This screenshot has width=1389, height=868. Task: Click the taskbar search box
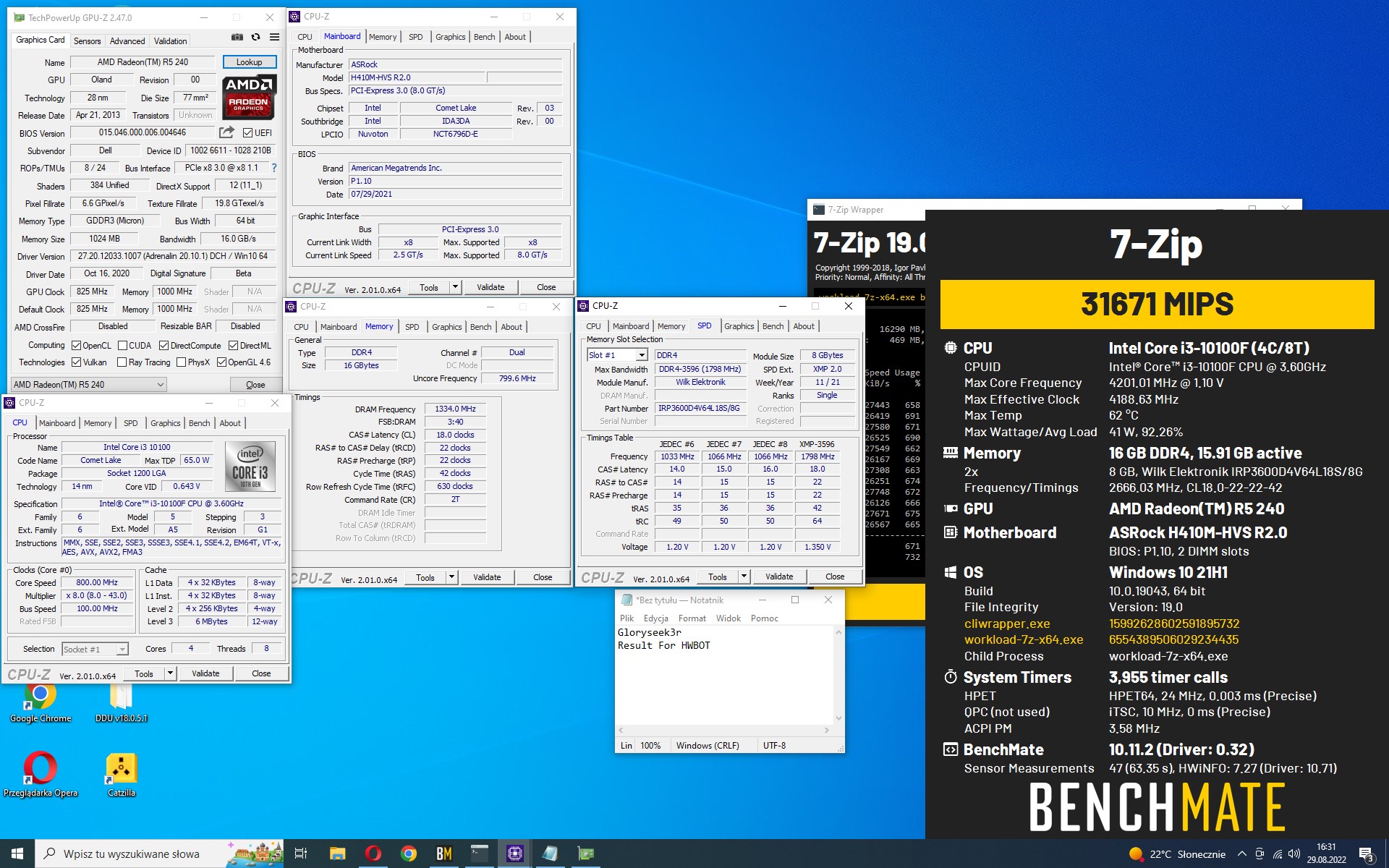159,854
